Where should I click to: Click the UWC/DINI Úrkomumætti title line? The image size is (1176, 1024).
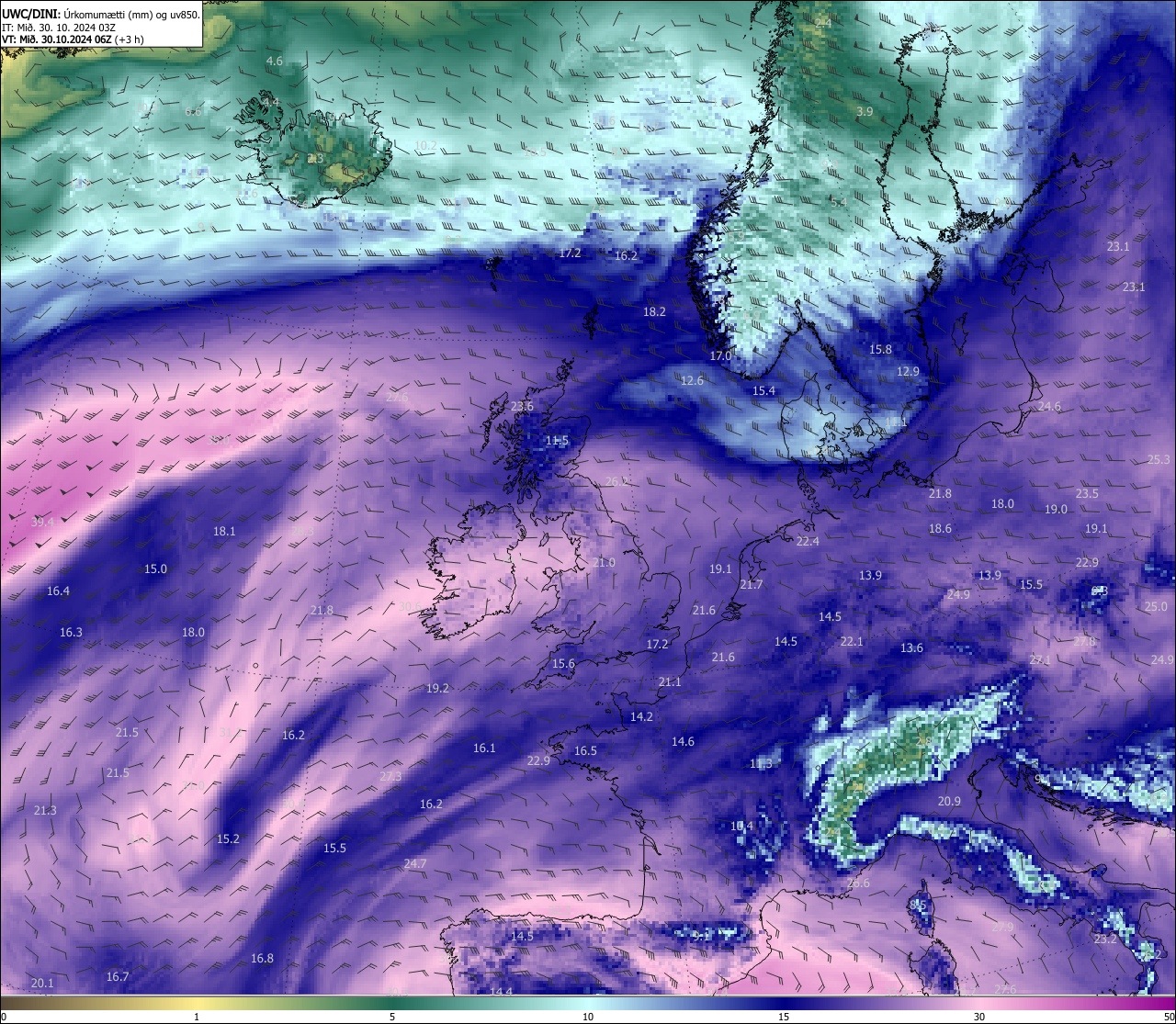tap(100, 15)
